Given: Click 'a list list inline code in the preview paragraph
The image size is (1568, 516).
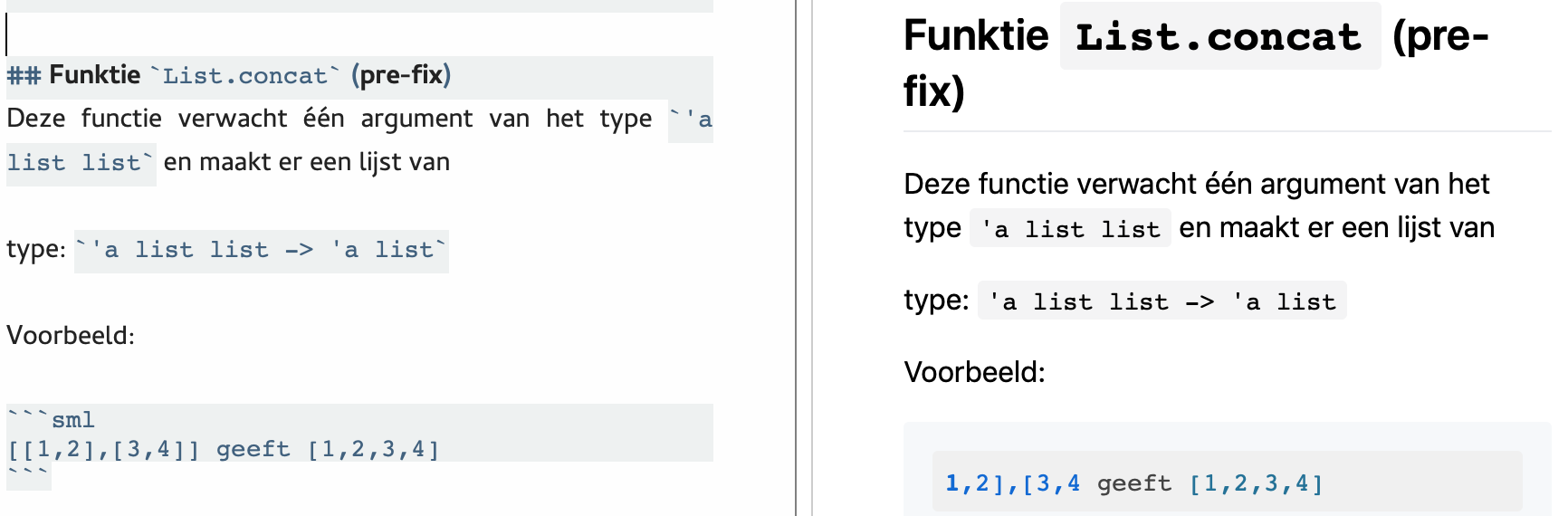Looking at the screenshot, I should (1070, 229).
